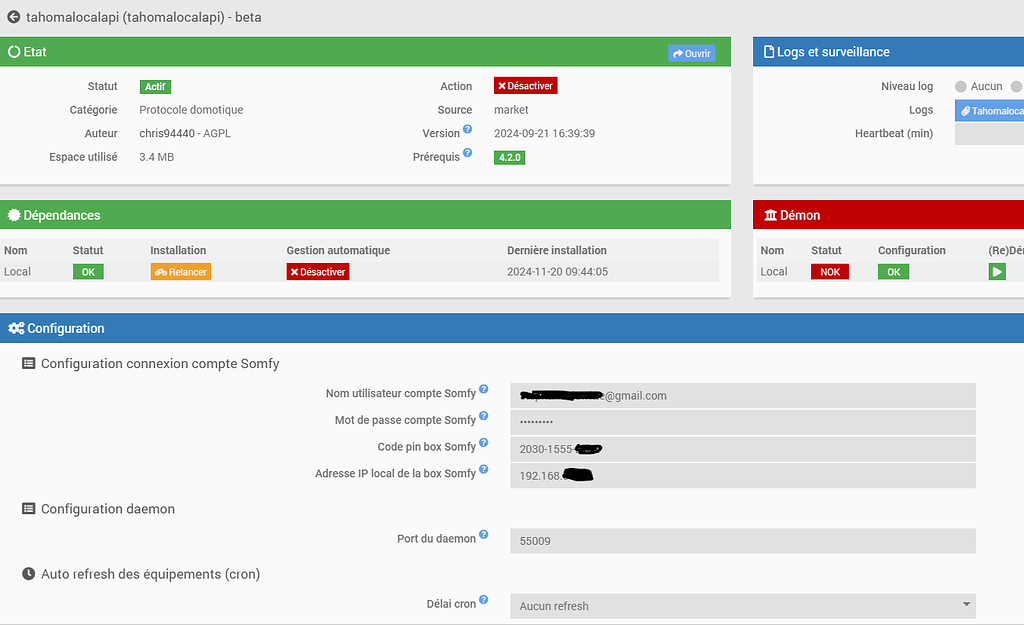Screen dimensions: 1024x625
Task: Click help icon beside Port du daemon
Action: (483, 534)
